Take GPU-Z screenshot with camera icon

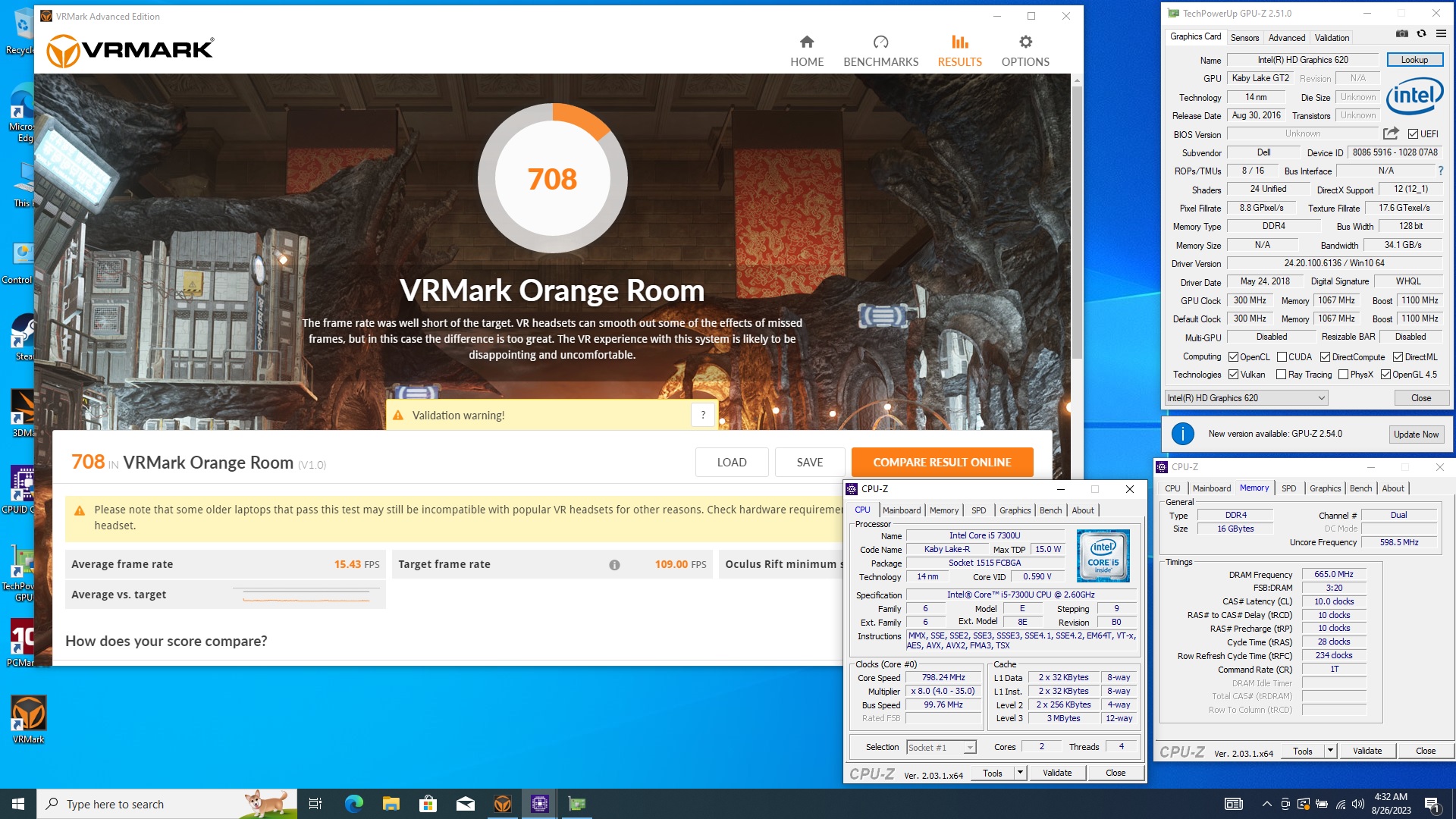click(x=1401, y=34)
